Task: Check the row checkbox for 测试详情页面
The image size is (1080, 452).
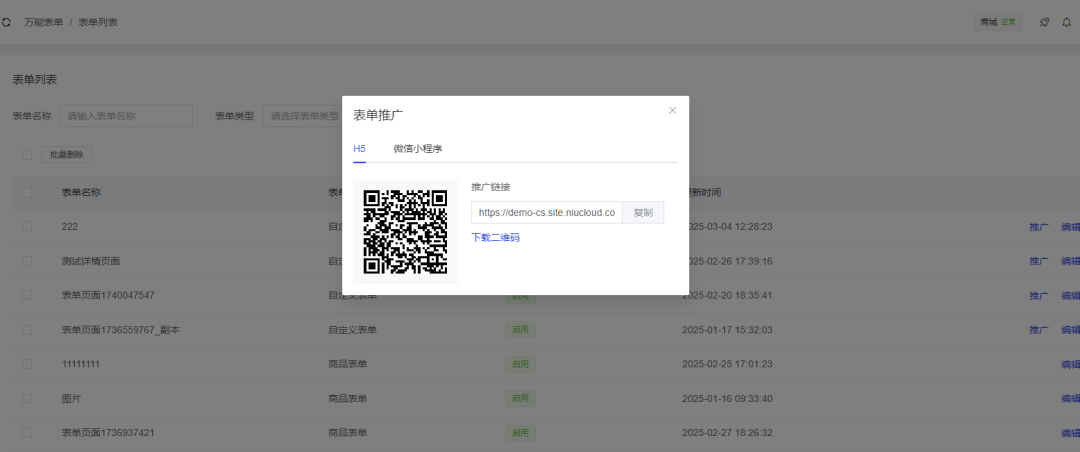Action: coord(27,261)
